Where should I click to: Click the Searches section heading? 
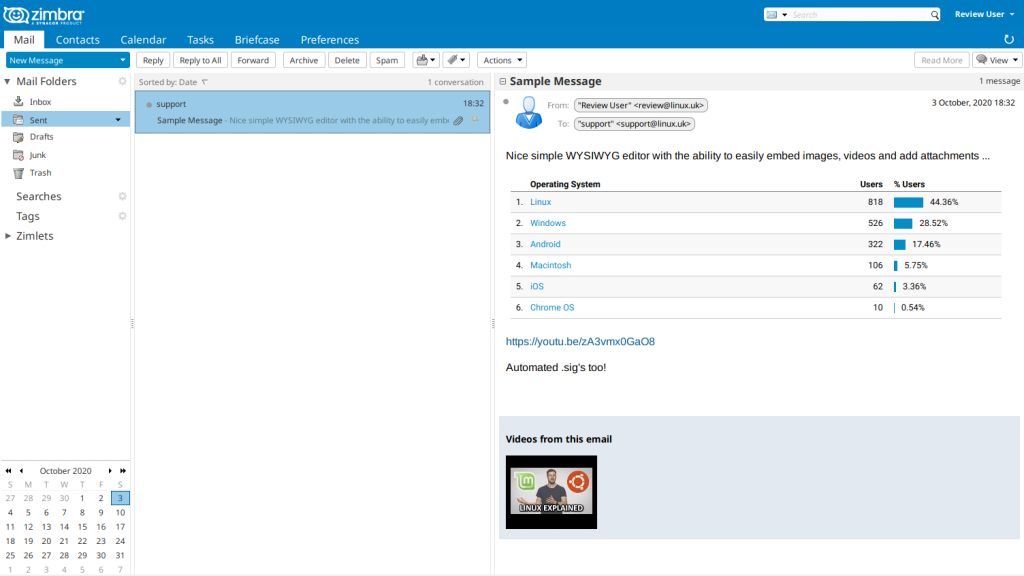pos(39,197)
